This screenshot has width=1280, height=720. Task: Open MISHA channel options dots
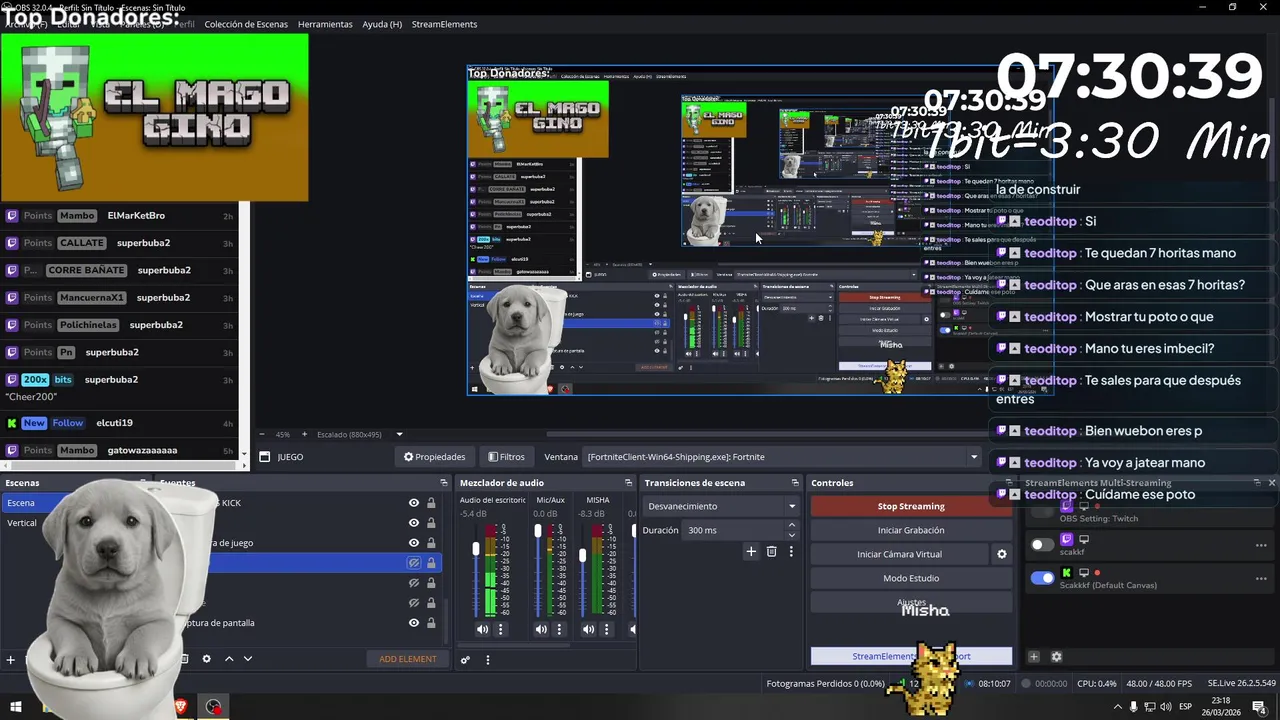tap(606, 629)
